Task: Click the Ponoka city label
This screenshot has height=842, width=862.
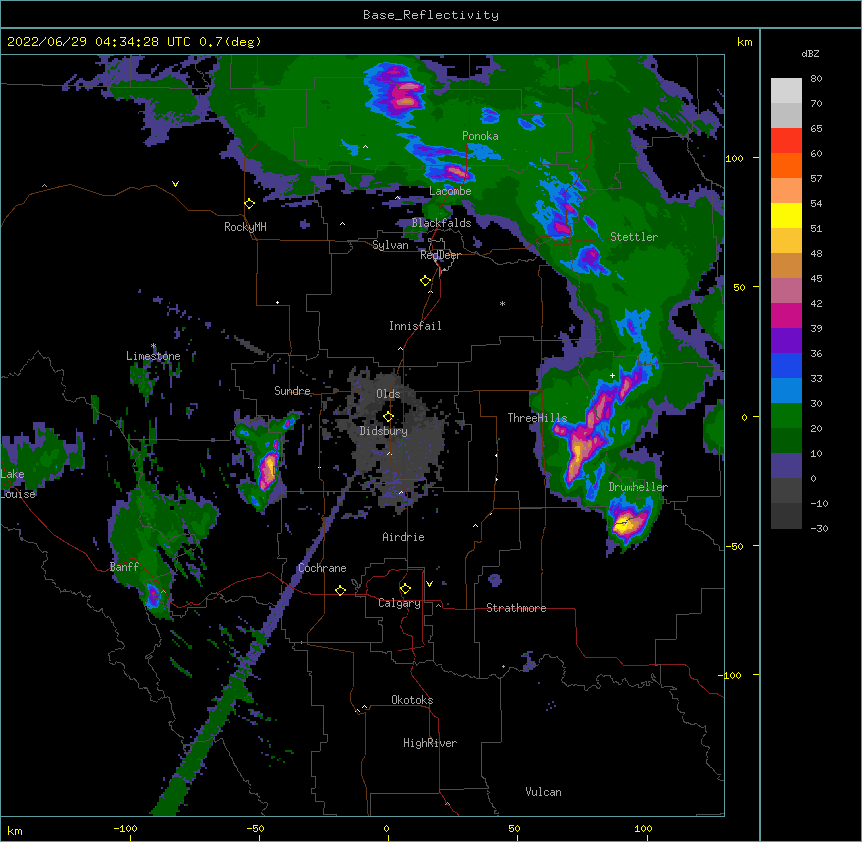Action: 480,136
